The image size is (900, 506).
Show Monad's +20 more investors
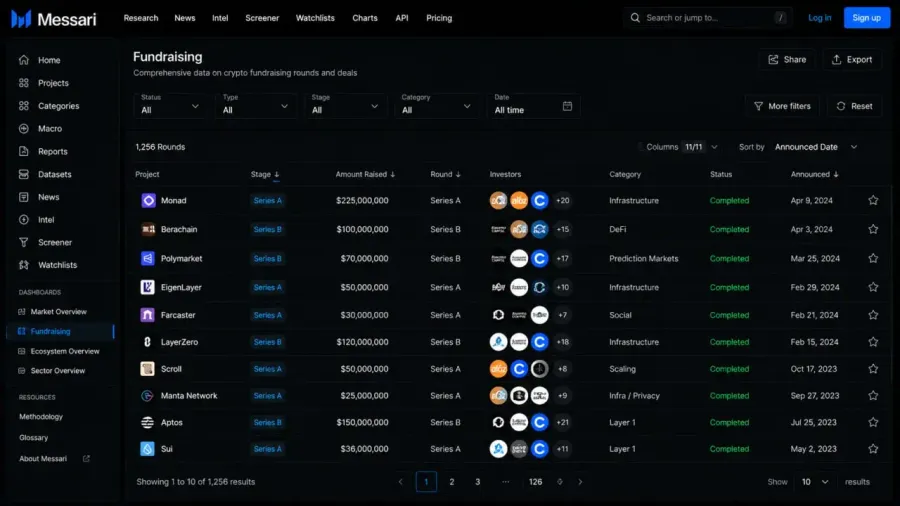pos(562,200)
